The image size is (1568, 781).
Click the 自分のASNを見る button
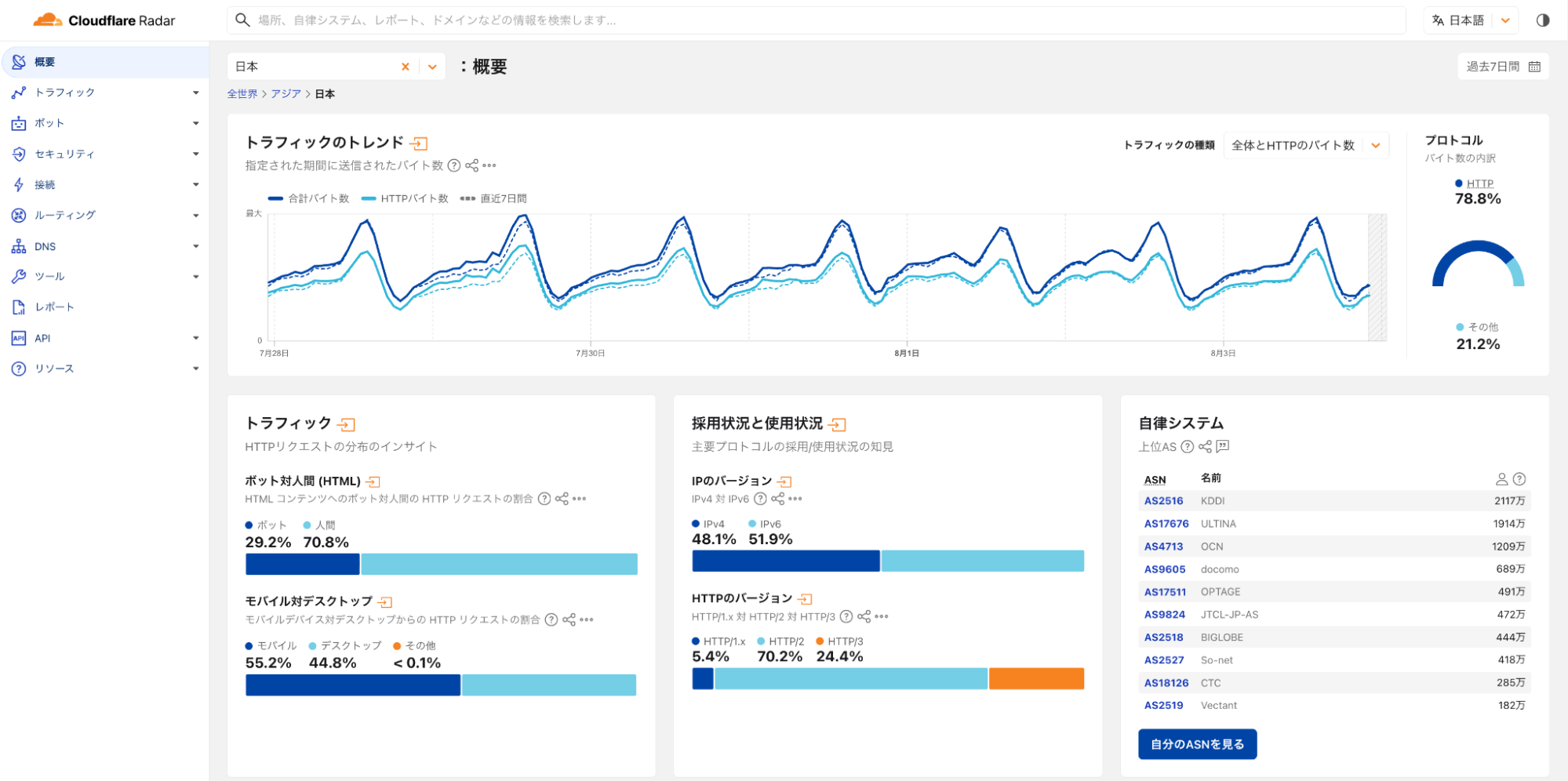click(x=1197, y=744)
